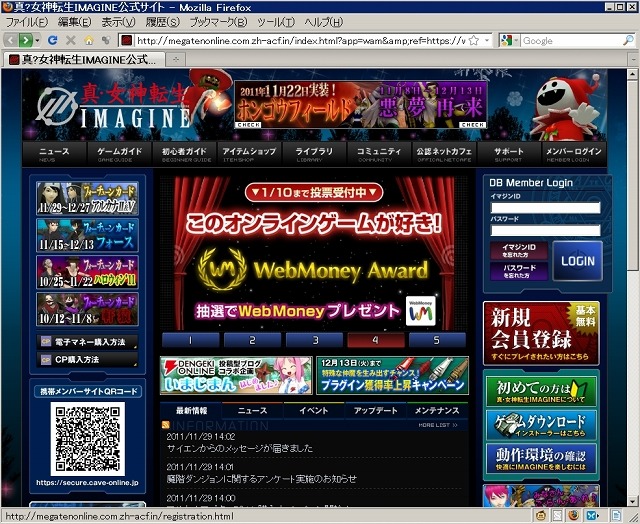Click the blue X add-on status icon

tap(593, 515)
